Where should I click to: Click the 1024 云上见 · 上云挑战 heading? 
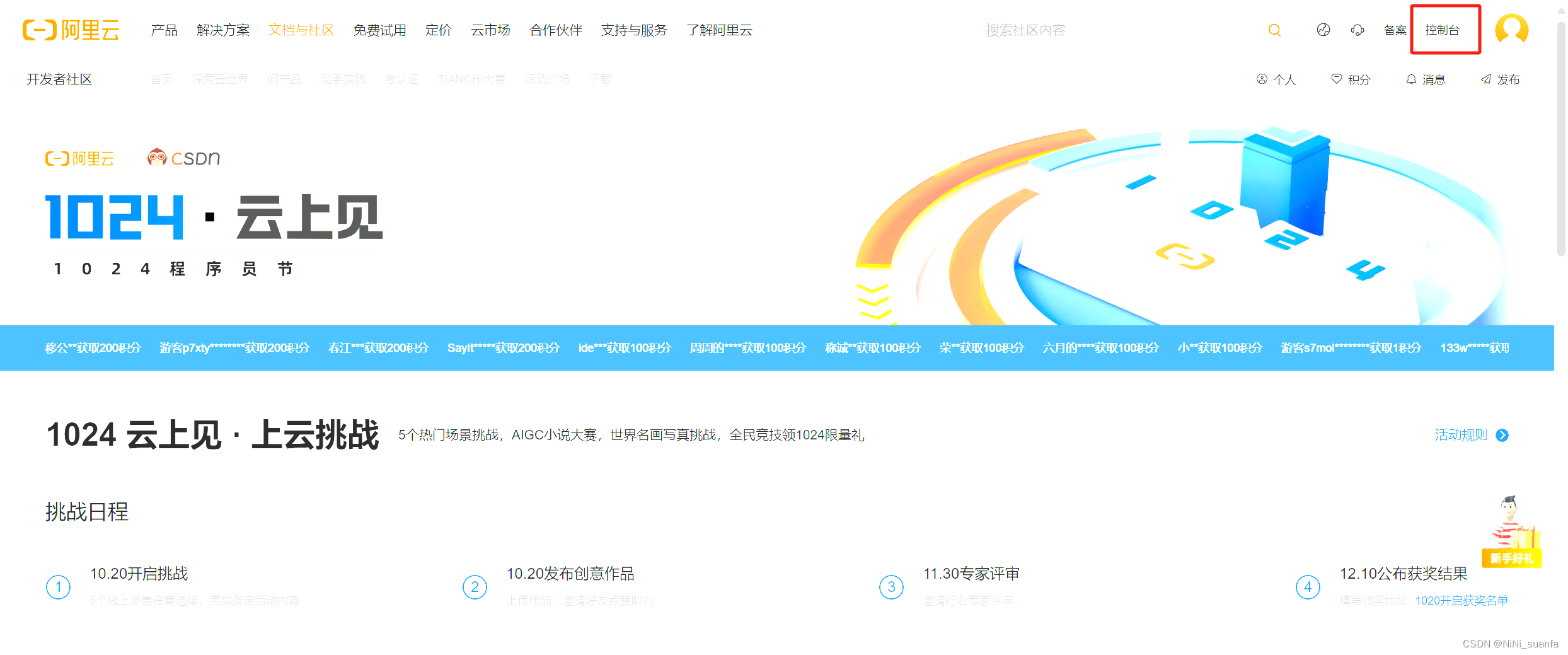point(213,435)
